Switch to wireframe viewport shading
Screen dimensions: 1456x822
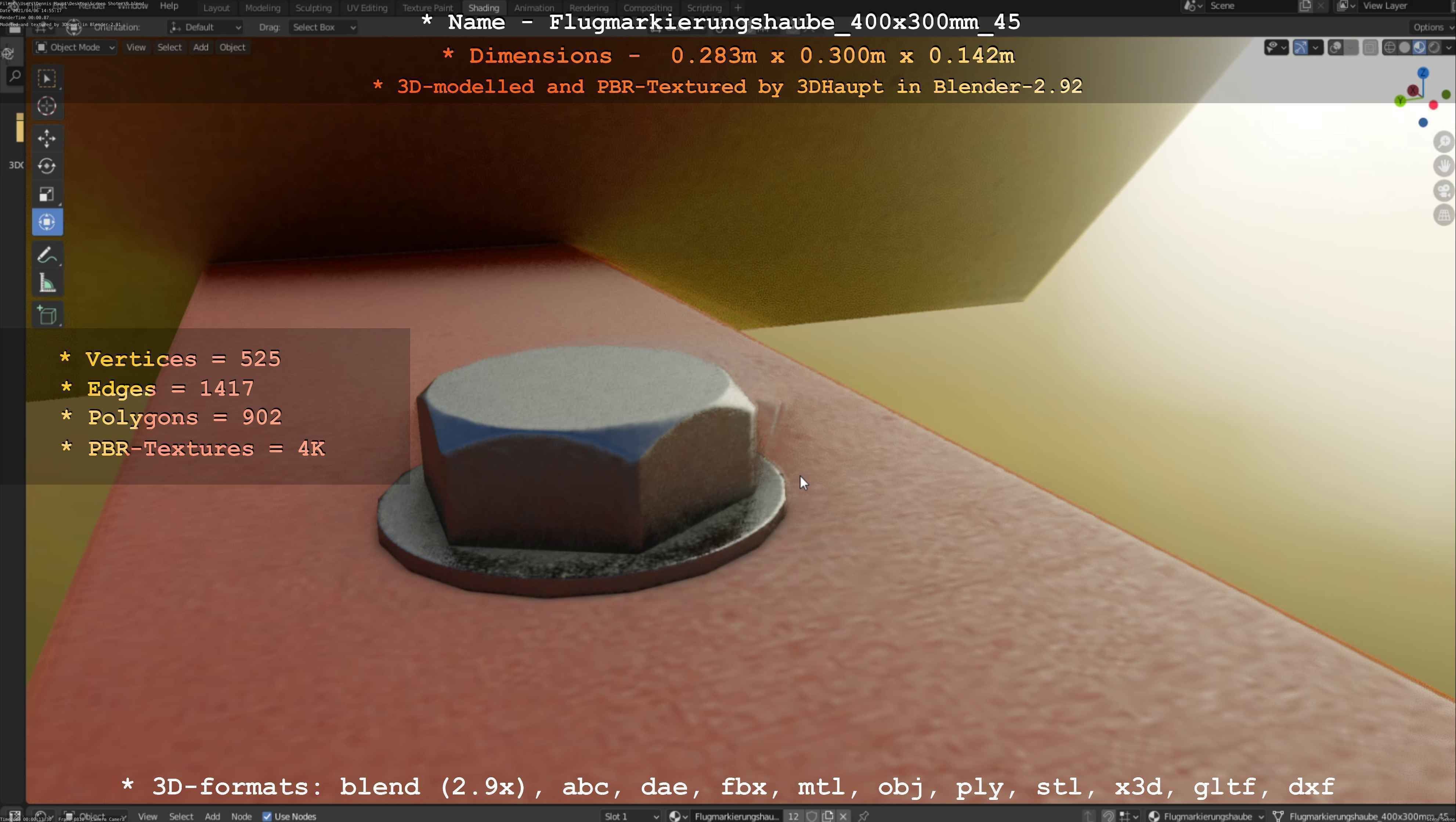click(x=1389, y=47)
